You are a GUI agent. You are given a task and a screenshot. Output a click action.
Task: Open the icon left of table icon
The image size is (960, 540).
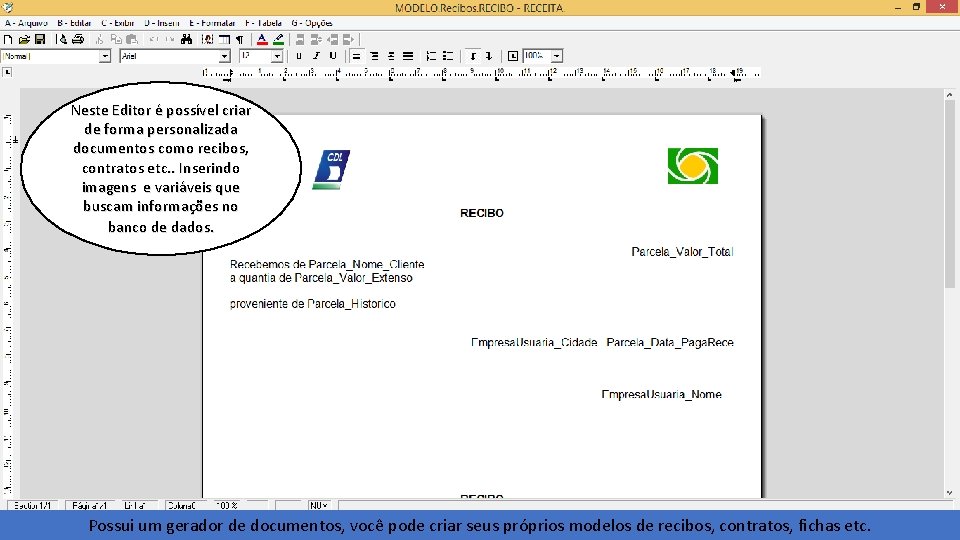[208, 39]
